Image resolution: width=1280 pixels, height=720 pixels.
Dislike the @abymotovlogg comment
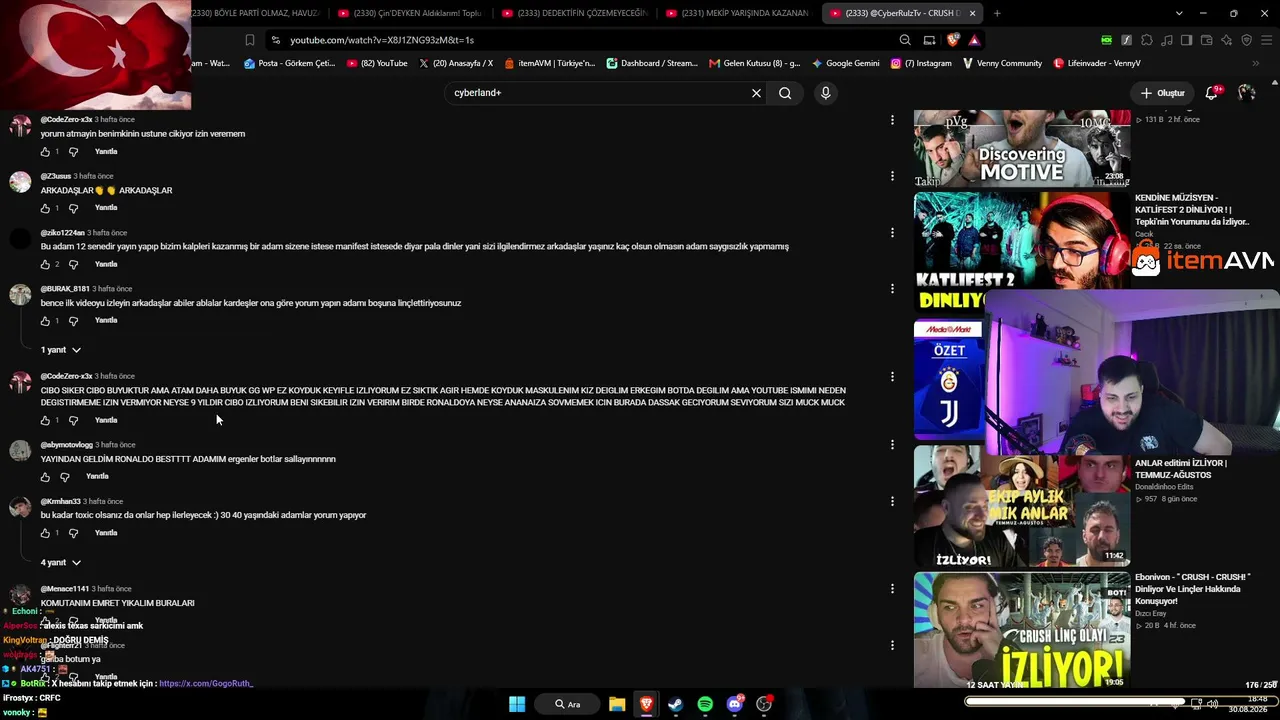tap(65, 477)
